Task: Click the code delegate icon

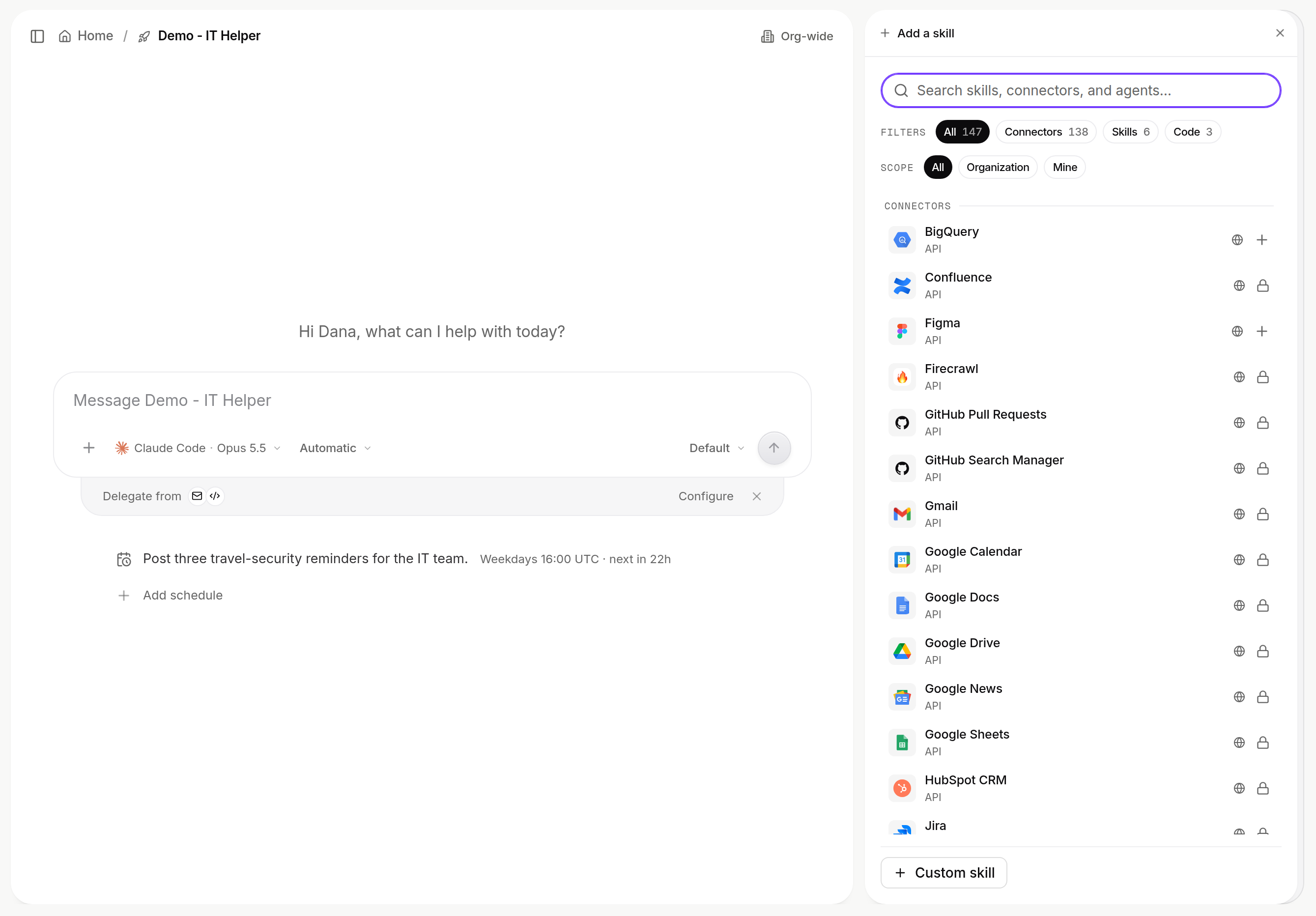Action: (x=215, y=496)
